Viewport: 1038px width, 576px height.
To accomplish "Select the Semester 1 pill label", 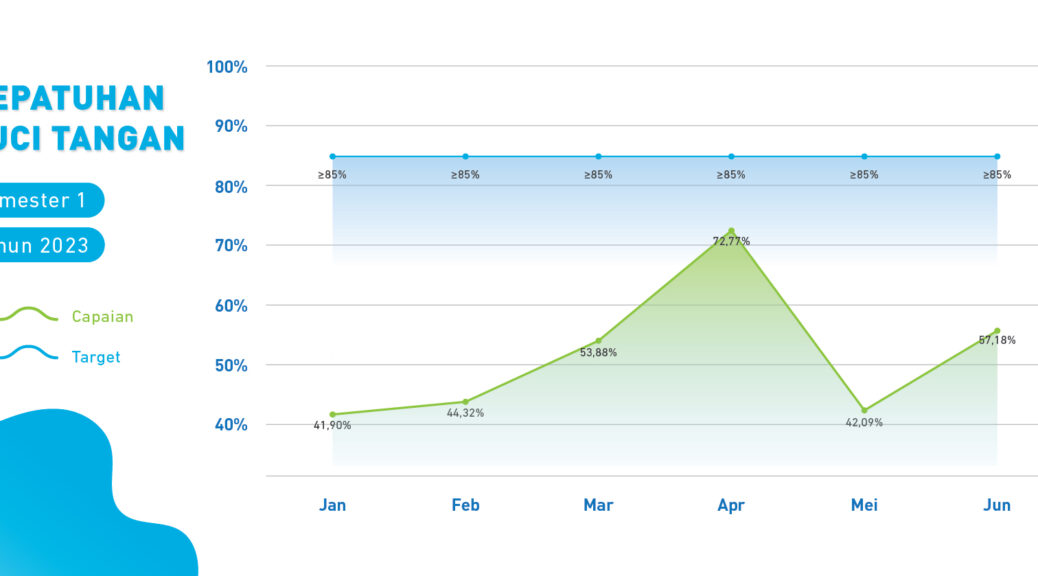I will click(x=50, y=200).
